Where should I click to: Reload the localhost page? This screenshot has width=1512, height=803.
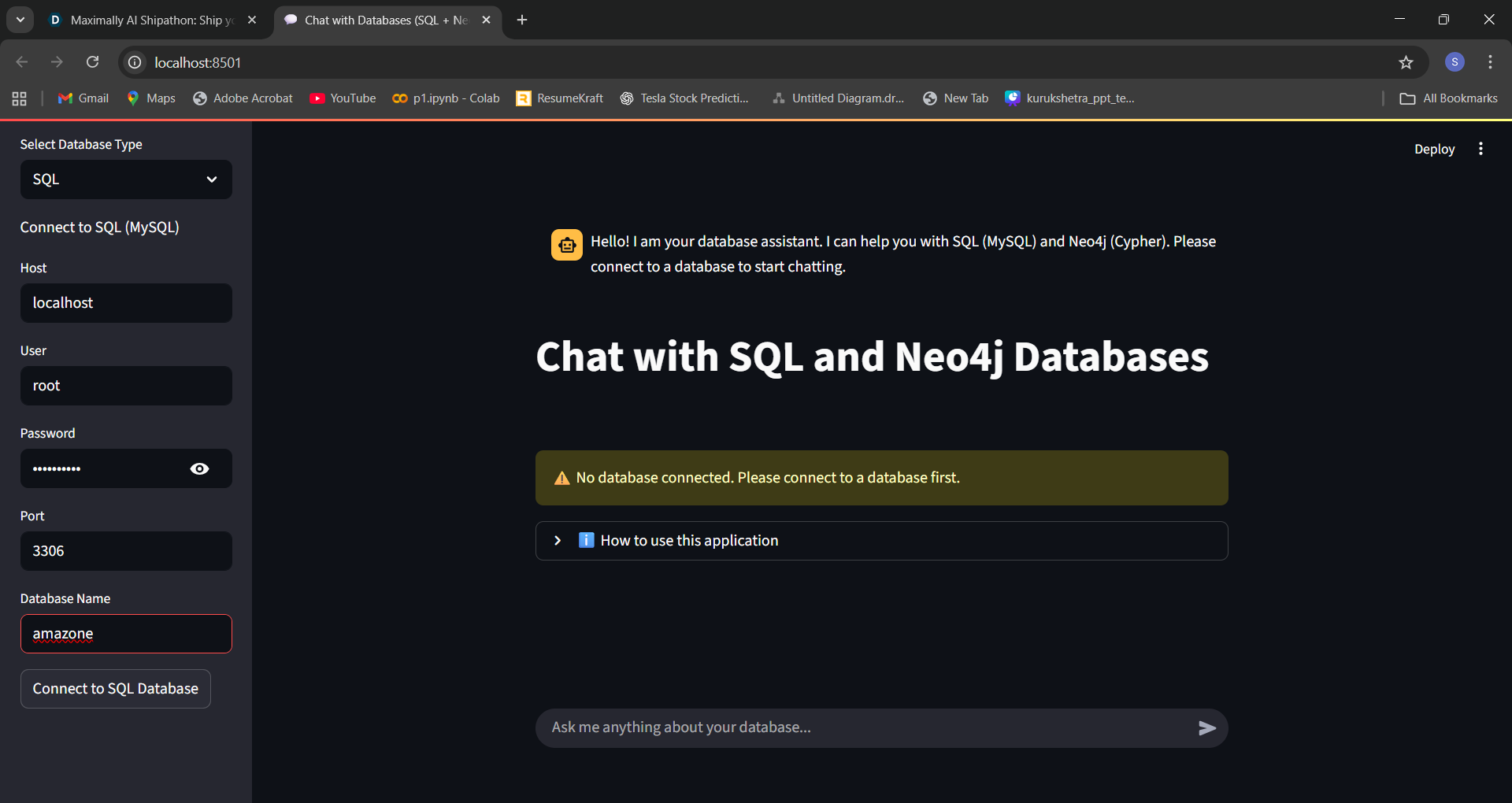click(93, 62)
